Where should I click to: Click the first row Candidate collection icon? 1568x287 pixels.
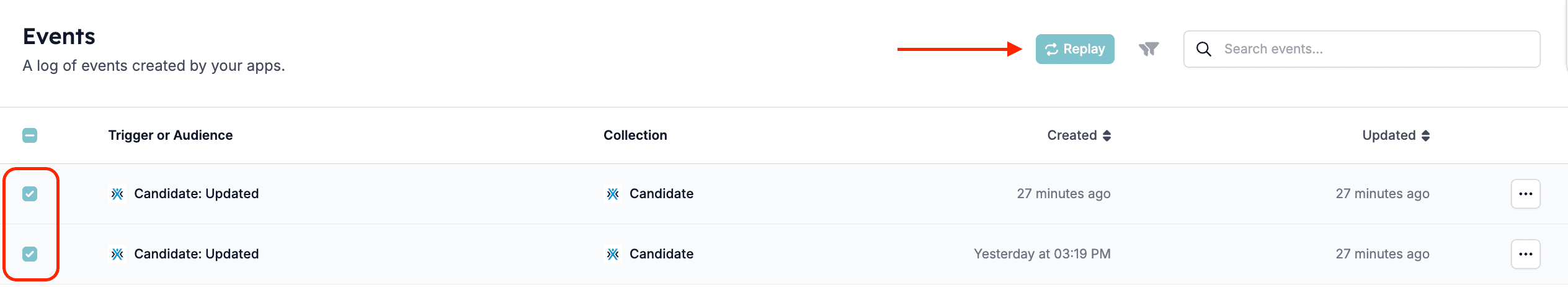pos(613,194)
